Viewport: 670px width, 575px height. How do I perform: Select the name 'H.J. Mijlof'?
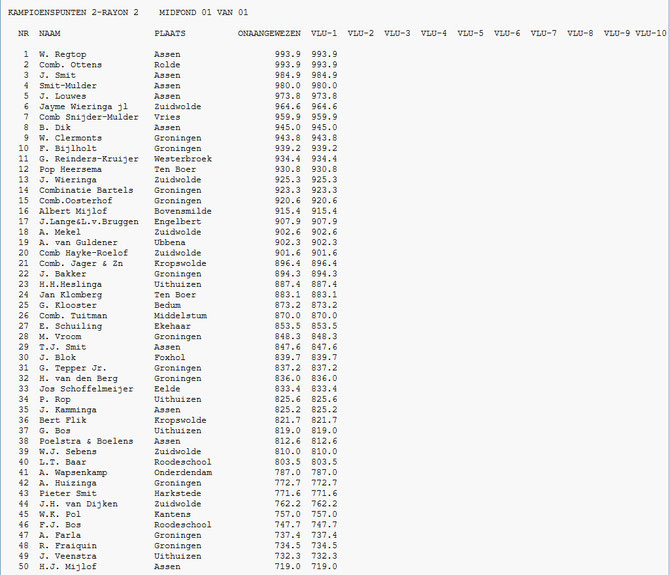point(68,567)
